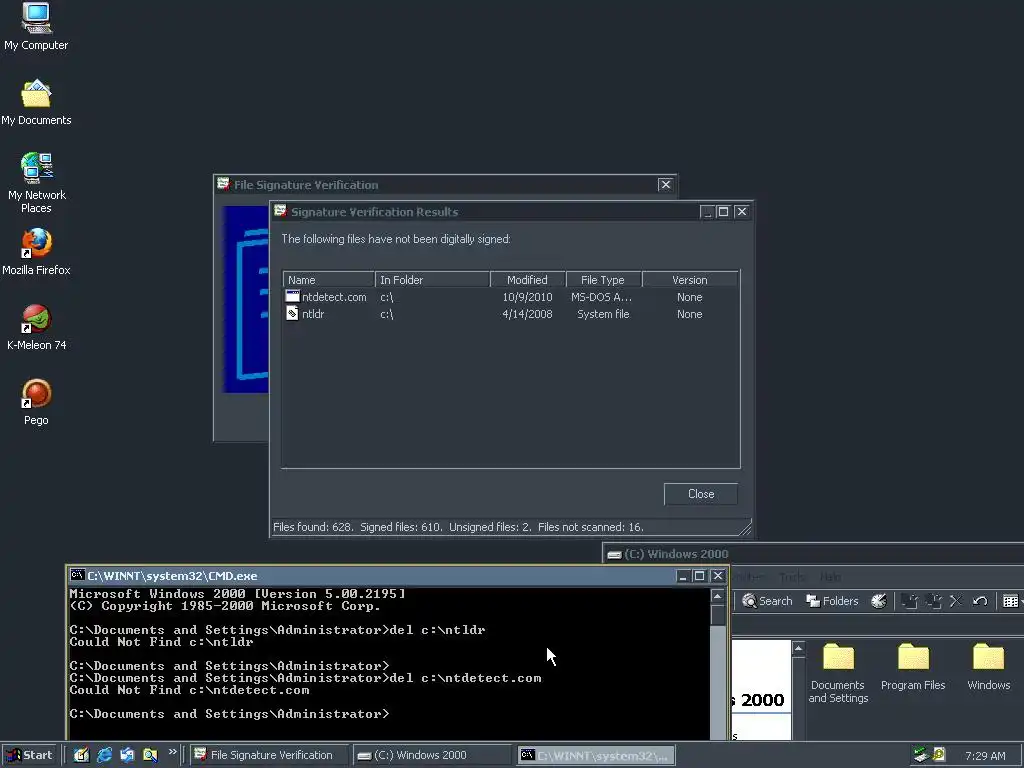Close the File Signature Verification window
Image resolution: width=1024 pixels, height=768 pixels.
[x=665, y=185]
